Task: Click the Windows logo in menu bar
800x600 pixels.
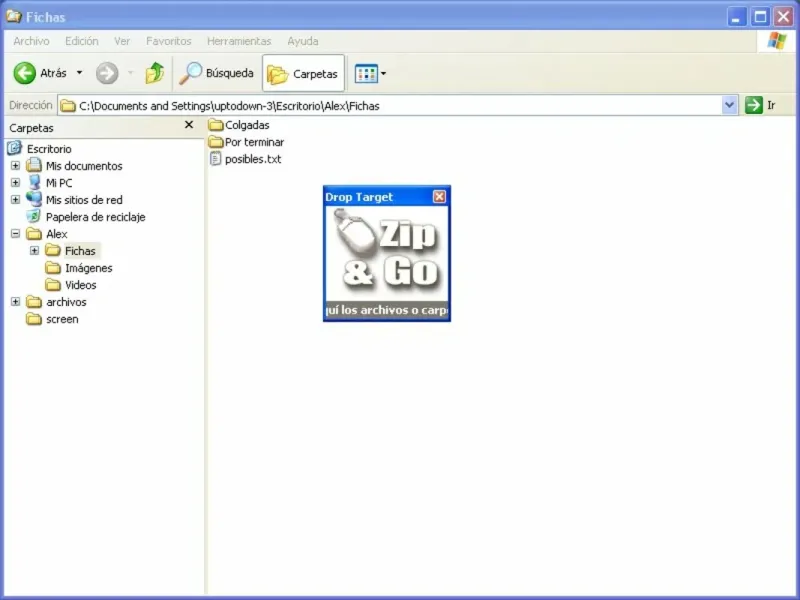Action: [x=777, y=41]
